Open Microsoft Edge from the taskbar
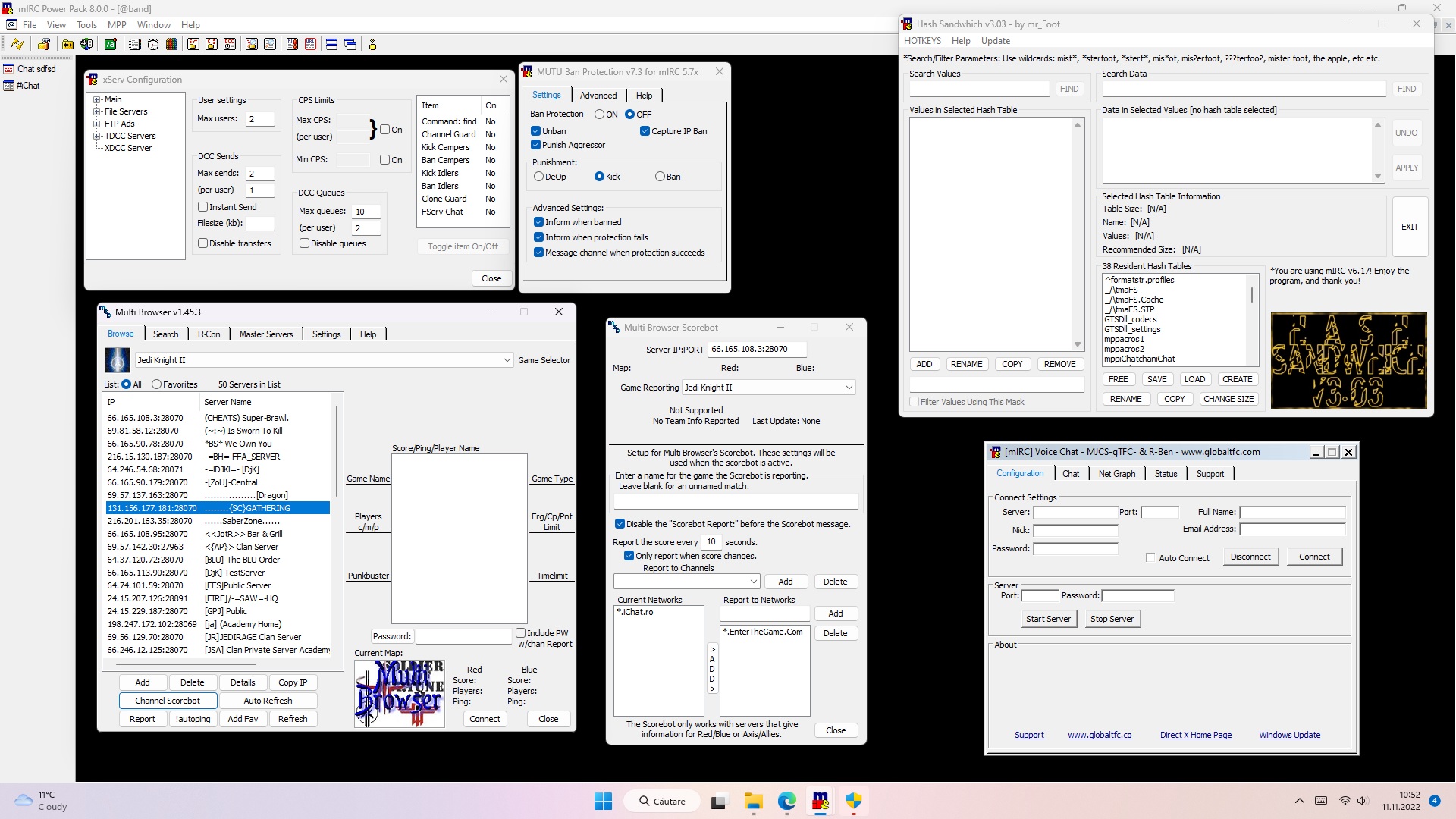 coord(787,801)
